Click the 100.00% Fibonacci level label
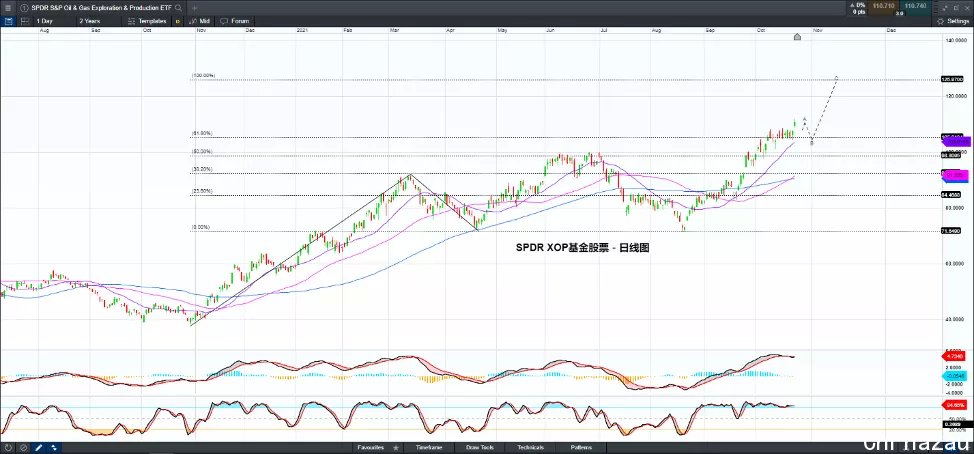The height and width of the screenshot is (454, 974). tap(204, 76)
